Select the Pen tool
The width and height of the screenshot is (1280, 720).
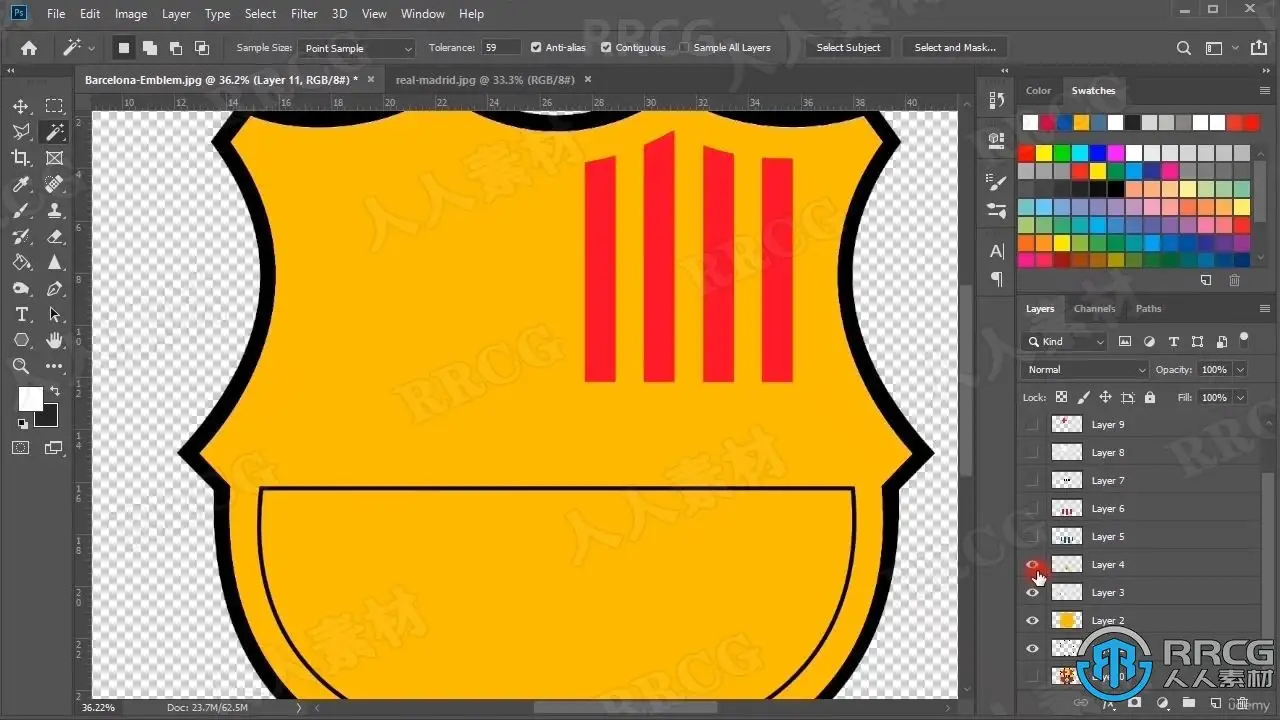click(x=55, y=288)
